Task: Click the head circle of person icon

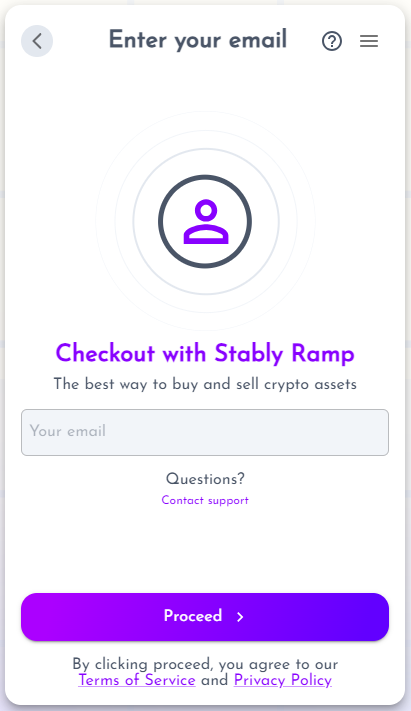Action: (x=206, y=210)
